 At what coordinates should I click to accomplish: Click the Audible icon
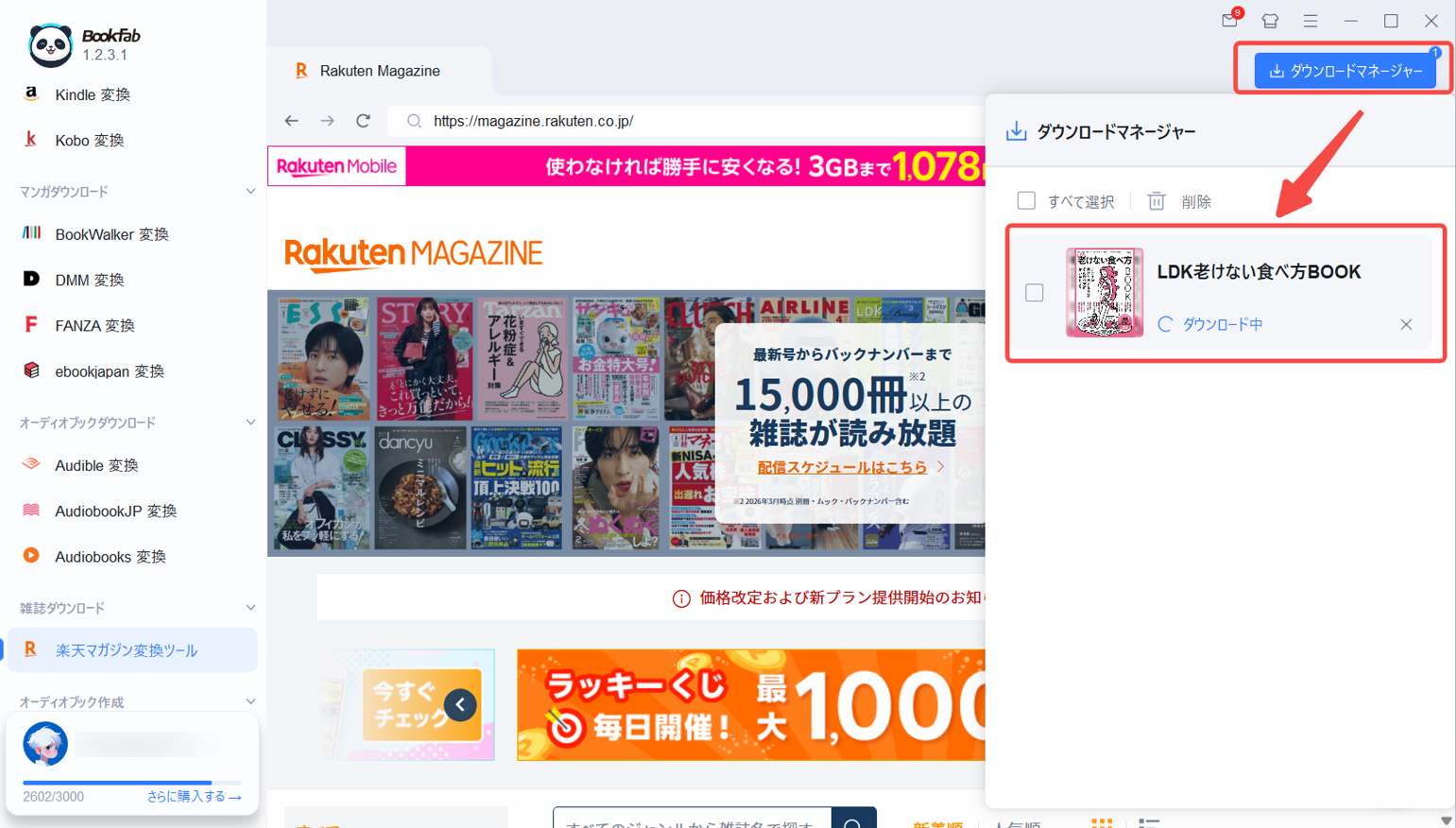pos(31,464)
